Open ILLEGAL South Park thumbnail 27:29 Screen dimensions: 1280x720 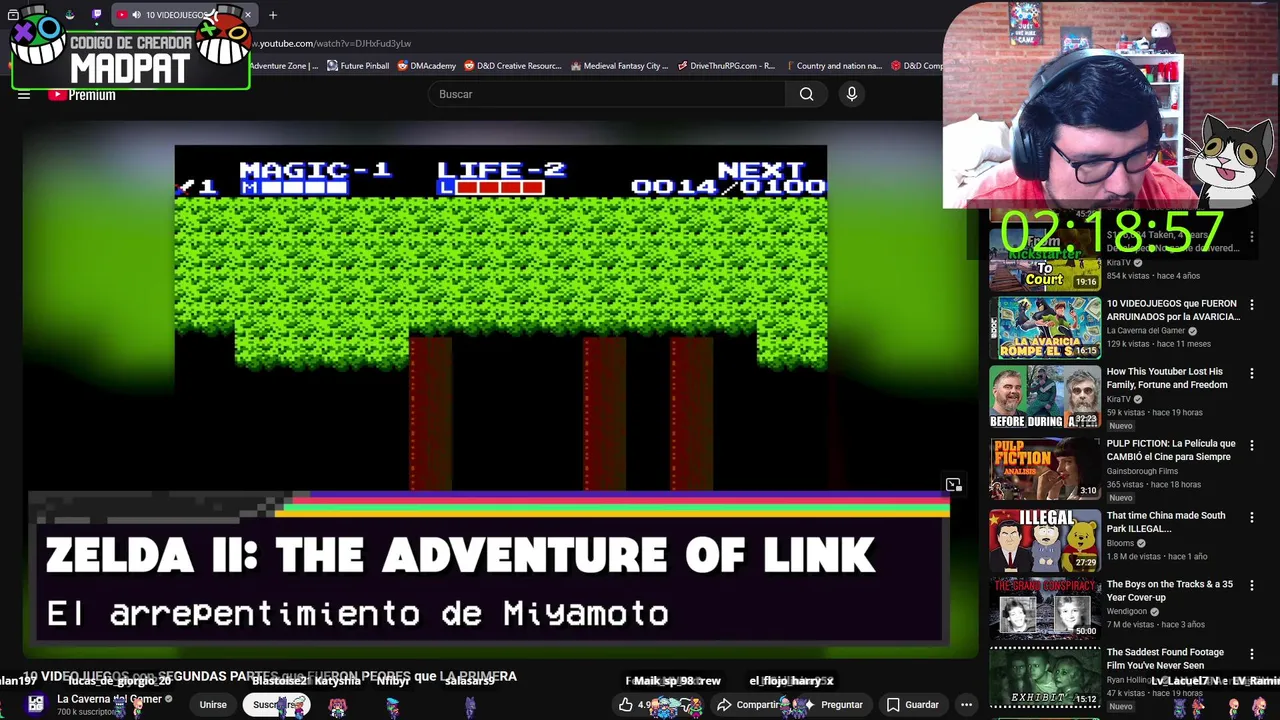(1045, 540)
